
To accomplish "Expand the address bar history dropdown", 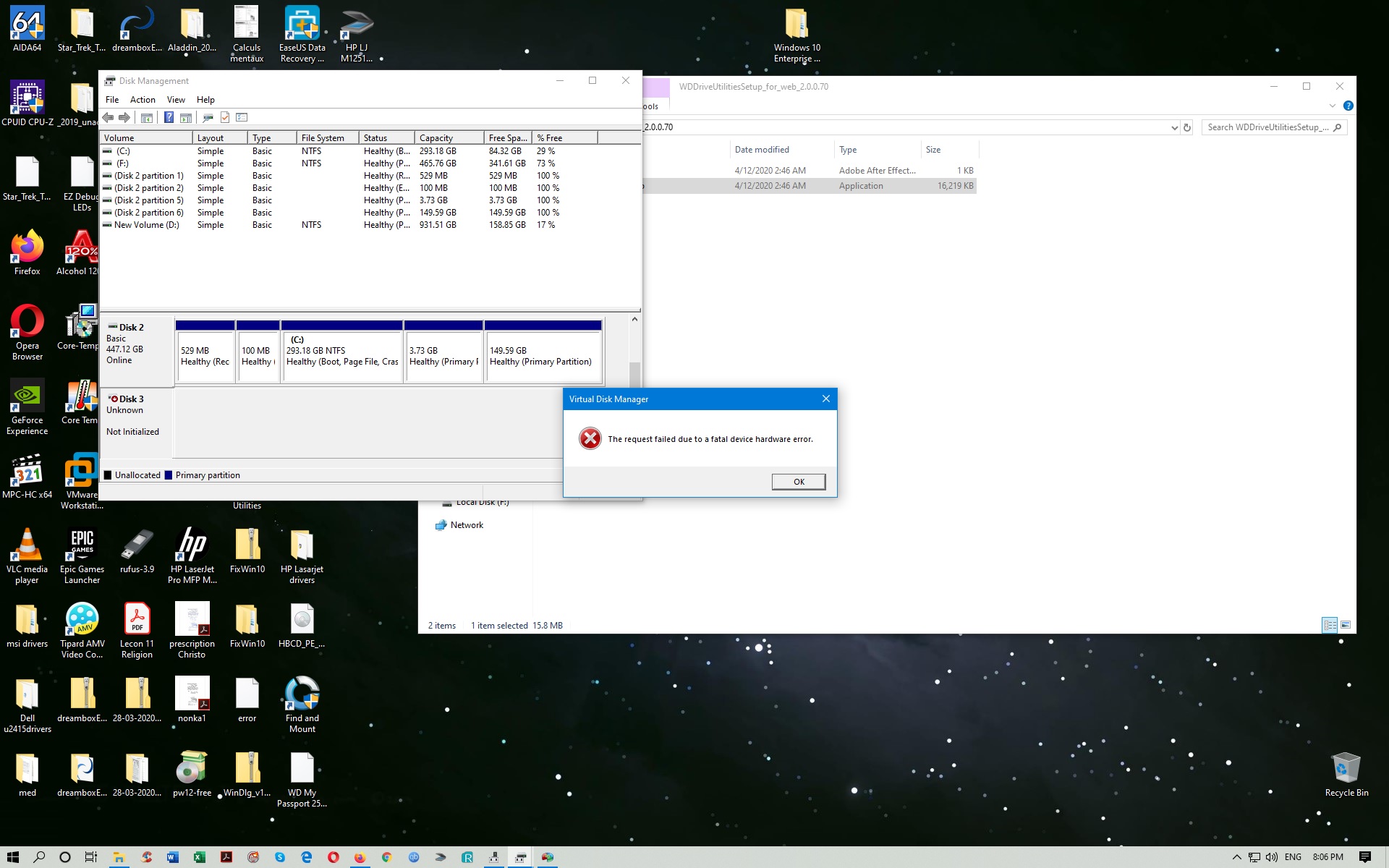I will coord(1173,127).
